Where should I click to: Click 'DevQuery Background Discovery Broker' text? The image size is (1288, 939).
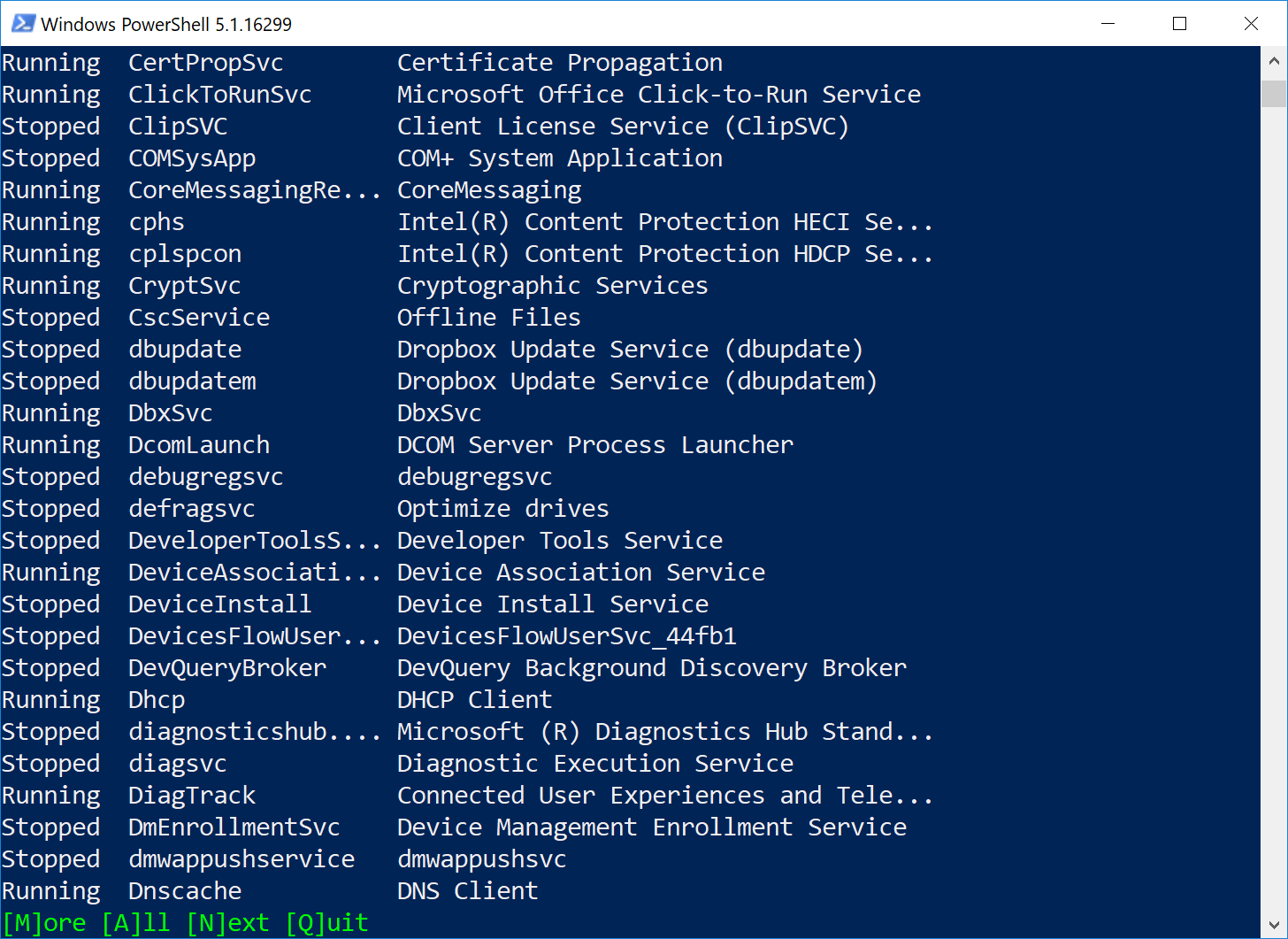click(652, 668)
